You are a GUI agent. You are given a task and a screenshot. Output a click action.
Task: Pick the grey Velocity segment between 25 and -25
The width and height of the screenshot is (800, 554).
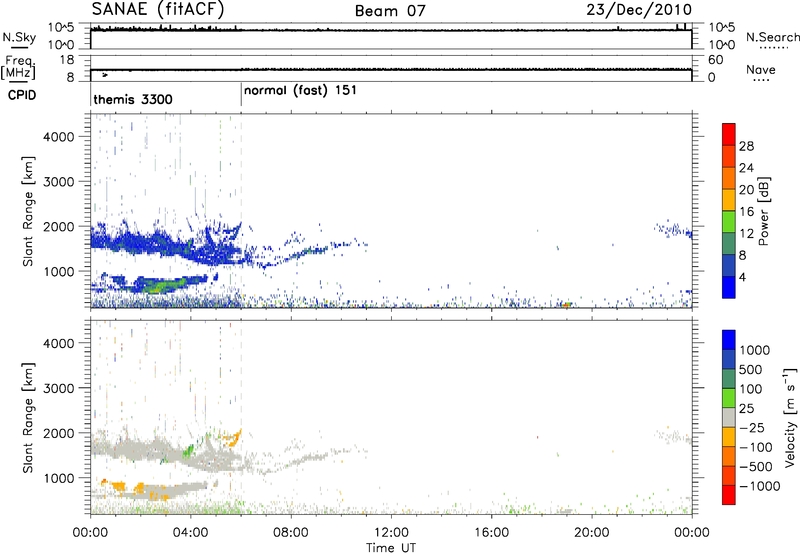coord(729,417)
